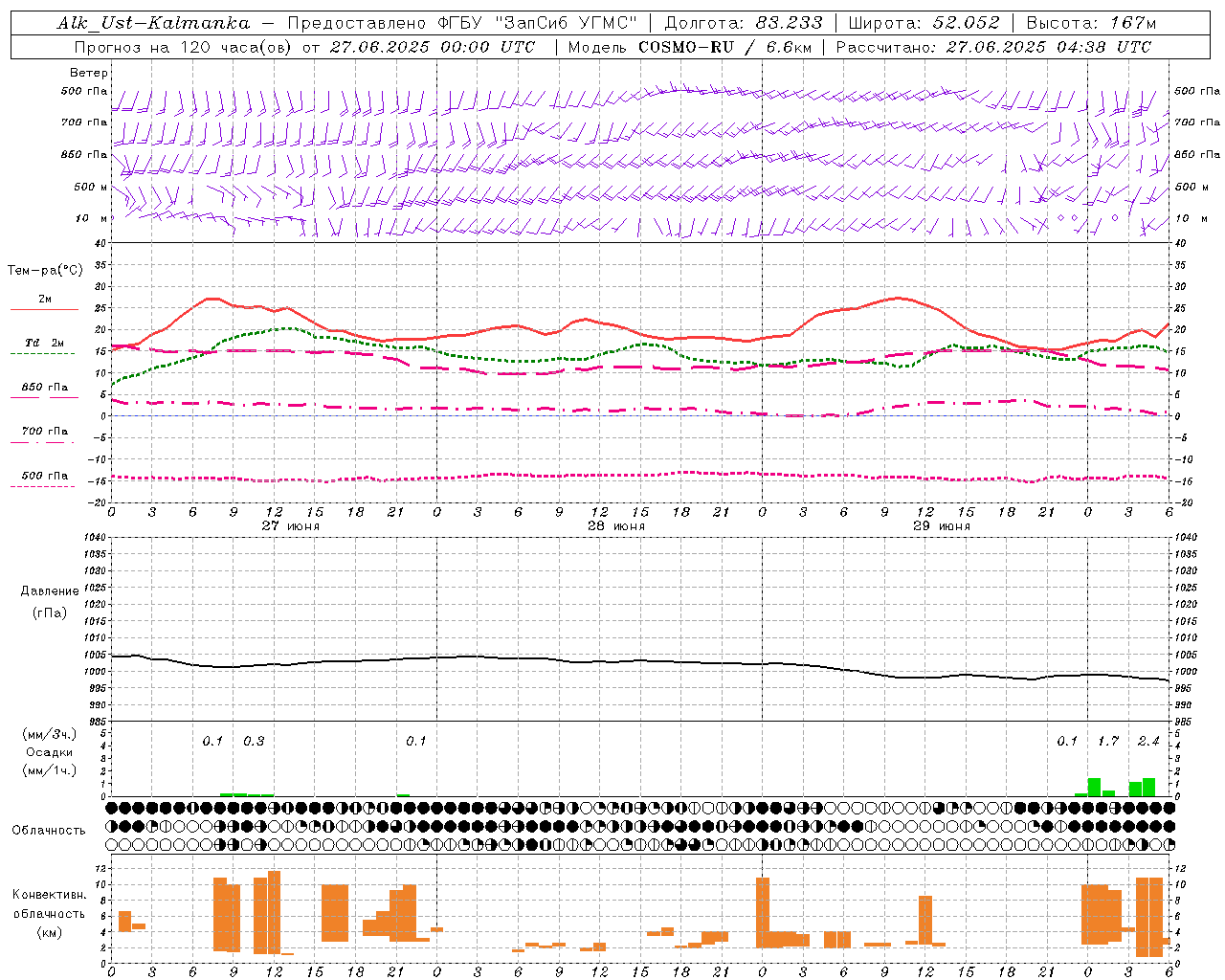
Task: Click the Ветер section label
Action: click(88, 73)
